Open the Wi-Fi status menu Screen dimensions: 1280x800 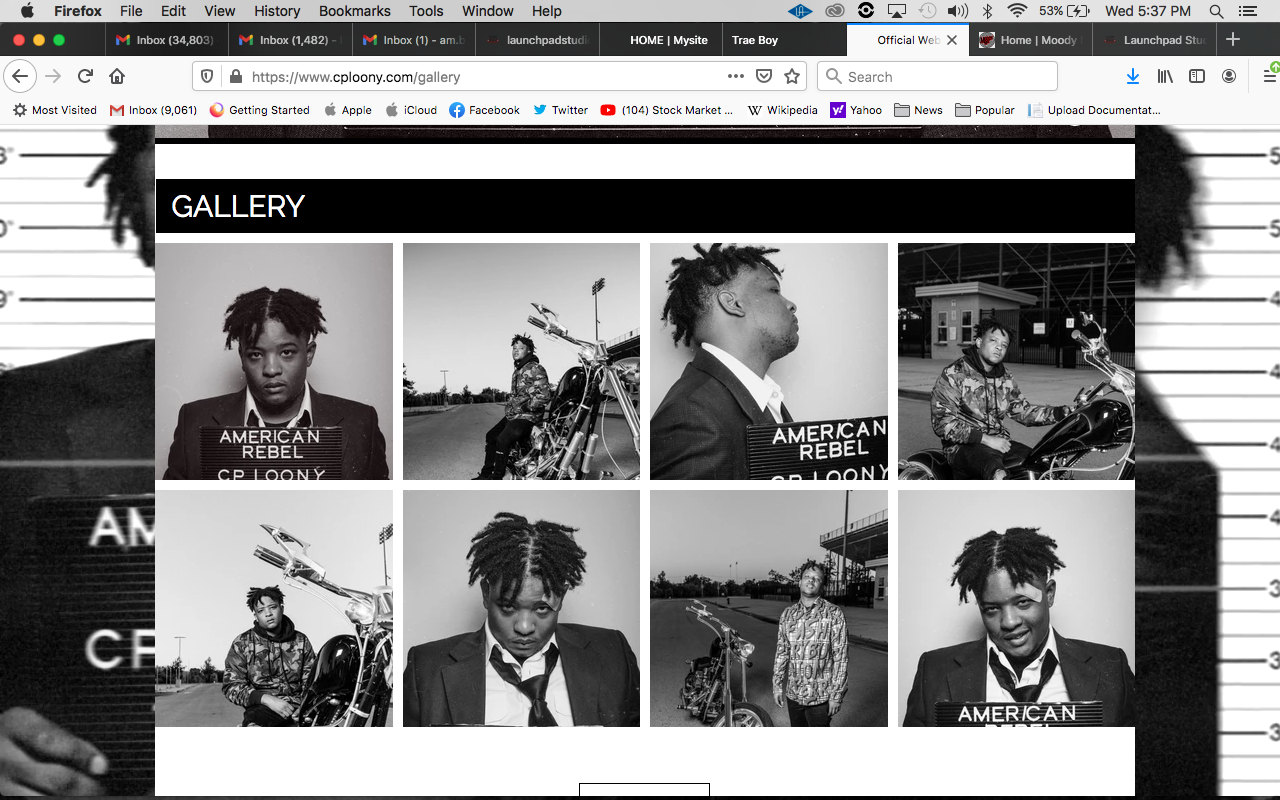pos(1017,11)
